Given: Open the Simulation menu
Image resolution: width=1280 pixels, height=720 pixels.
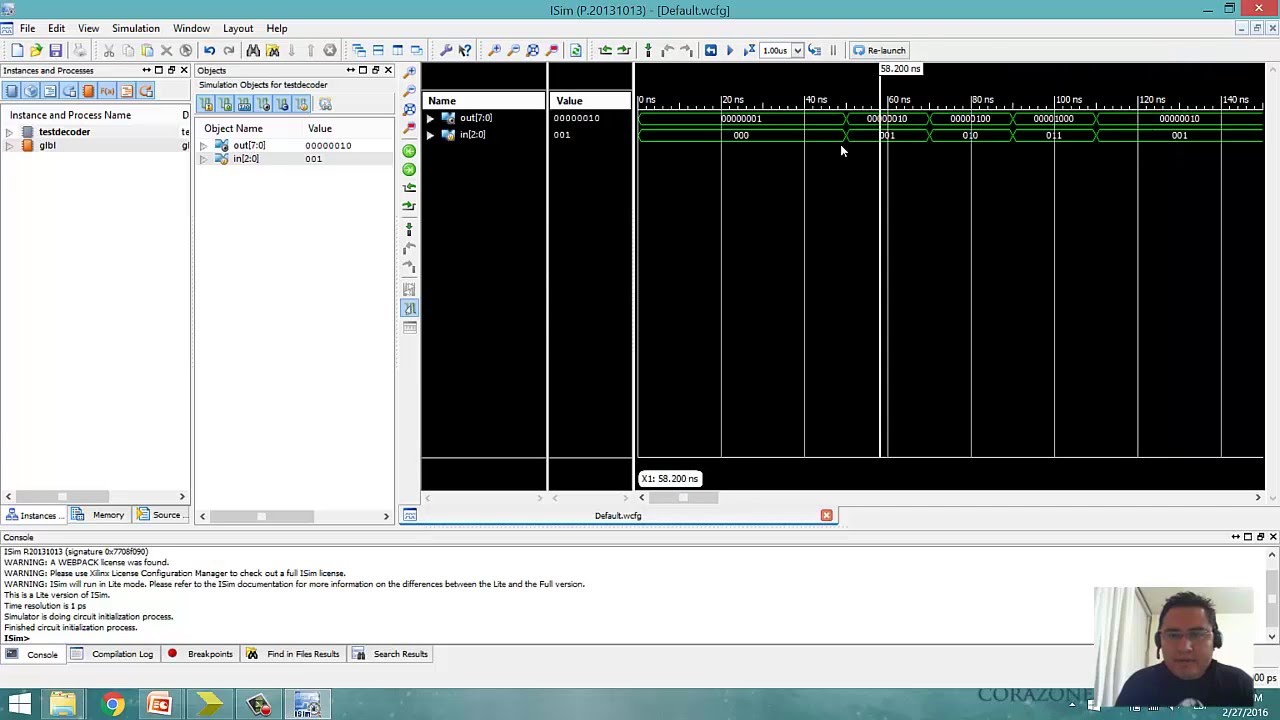Looking at the screenshot, I should pos(135,28).
